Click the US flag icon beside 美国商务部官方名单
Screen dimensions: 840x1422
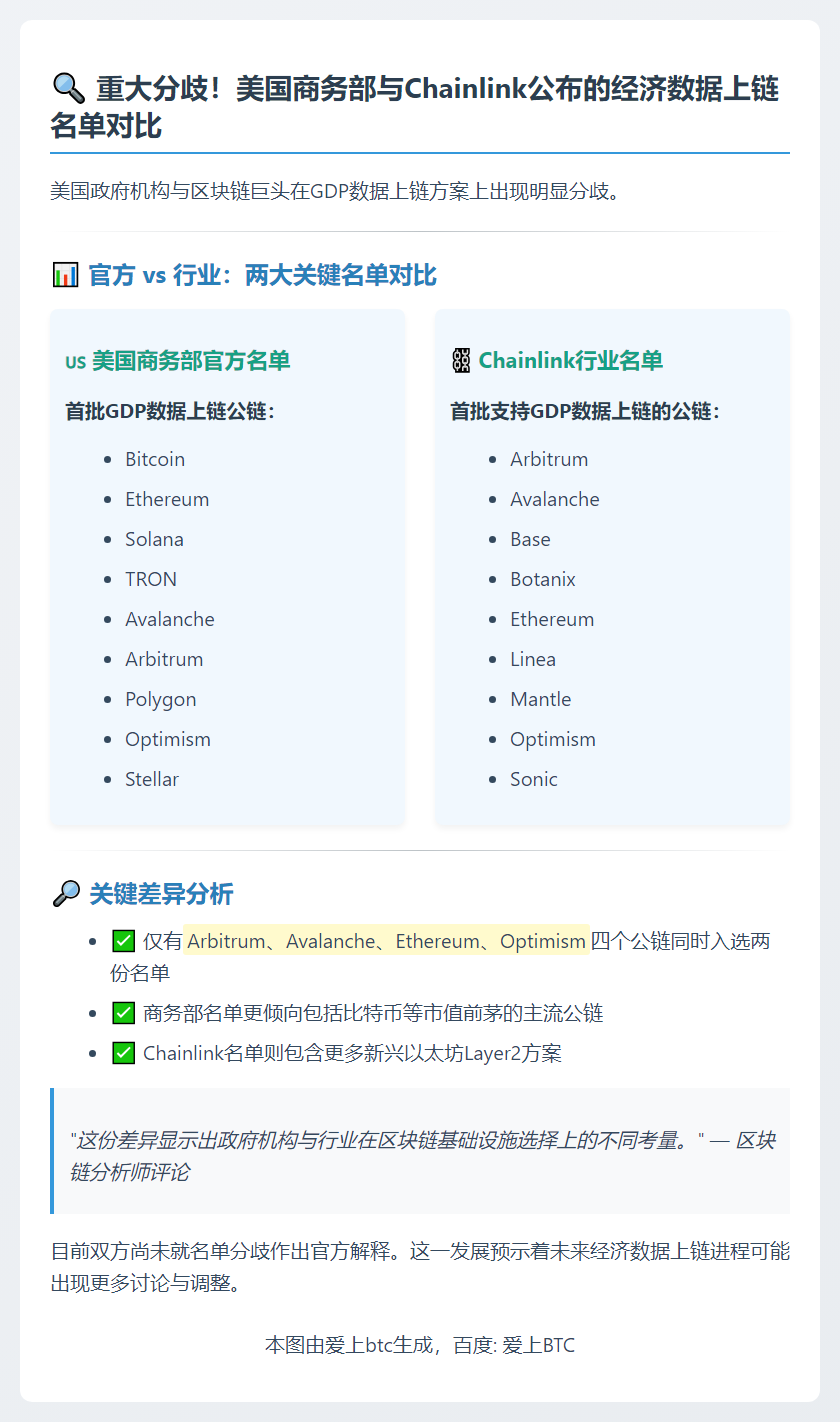pos(75,362)
